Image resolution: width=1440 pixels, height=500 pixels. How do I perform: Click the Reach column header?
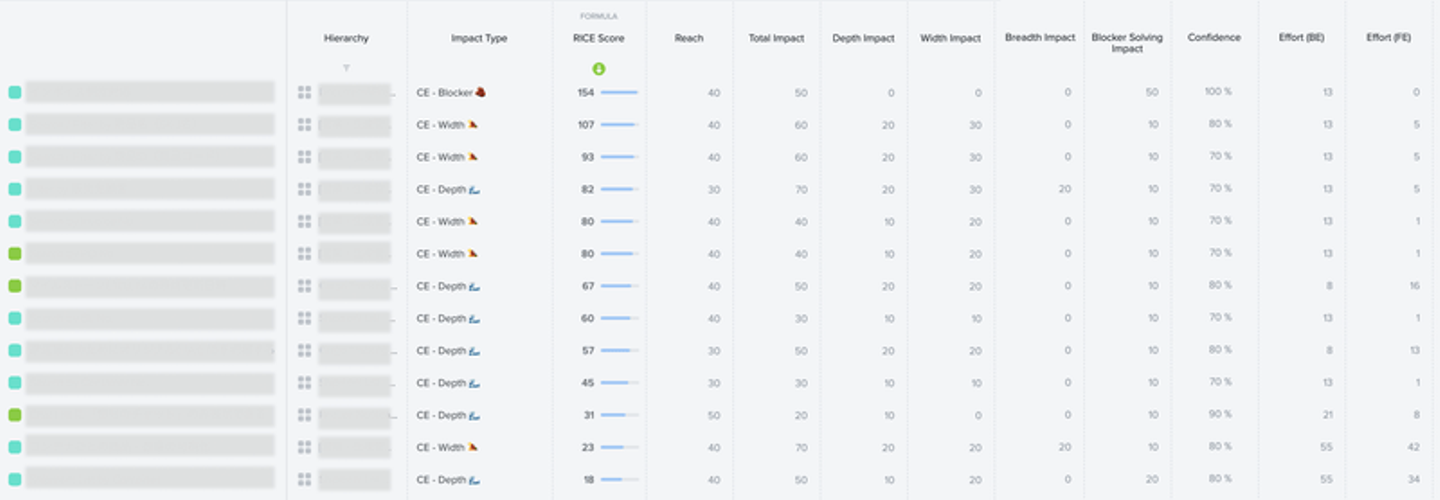(x=689, y=38)
